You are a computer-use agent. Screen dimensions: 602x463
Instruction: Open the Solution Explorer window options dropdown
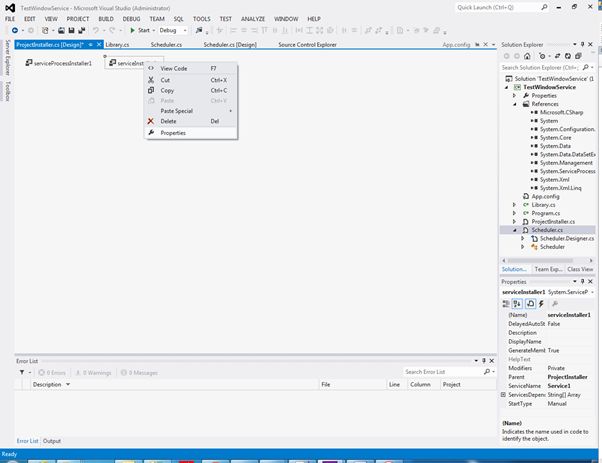(575, 45)
